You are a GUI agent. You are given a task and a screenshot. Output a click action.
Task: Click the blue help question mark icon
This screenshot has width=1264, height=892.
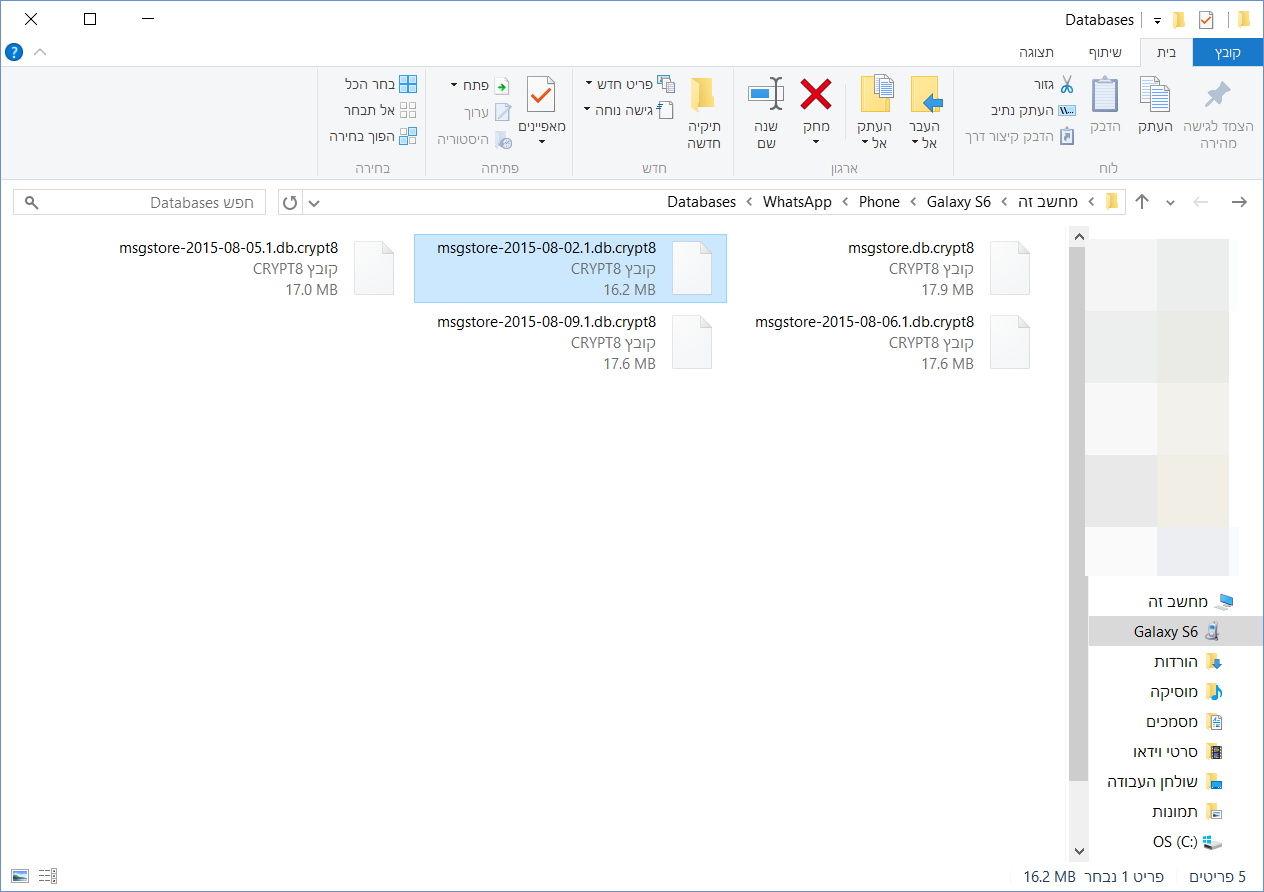pyautogui.click(x=14, y=52)
